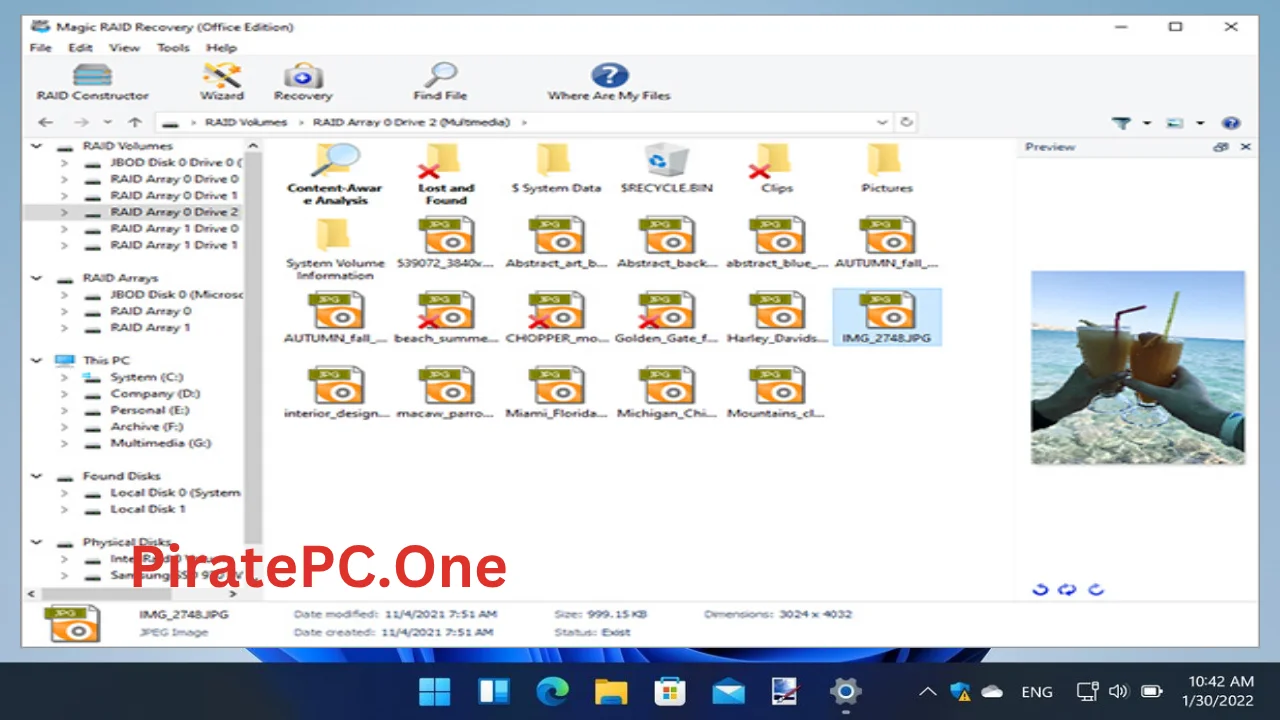Select the CHOPPER_mo JPG file
The height and width of the screenshot is (720, 1280).
click(556, 318)
